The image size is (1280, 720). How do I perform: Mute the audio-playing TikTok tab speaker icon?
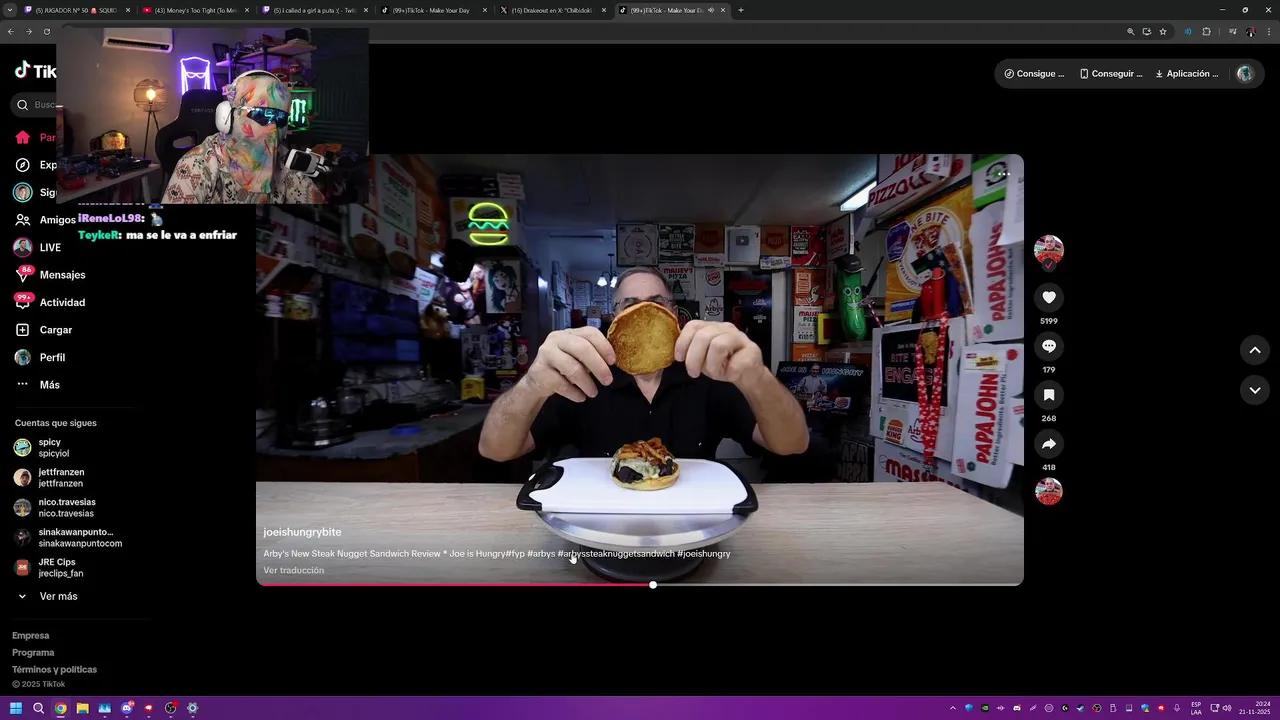click(x=711, y=10)
